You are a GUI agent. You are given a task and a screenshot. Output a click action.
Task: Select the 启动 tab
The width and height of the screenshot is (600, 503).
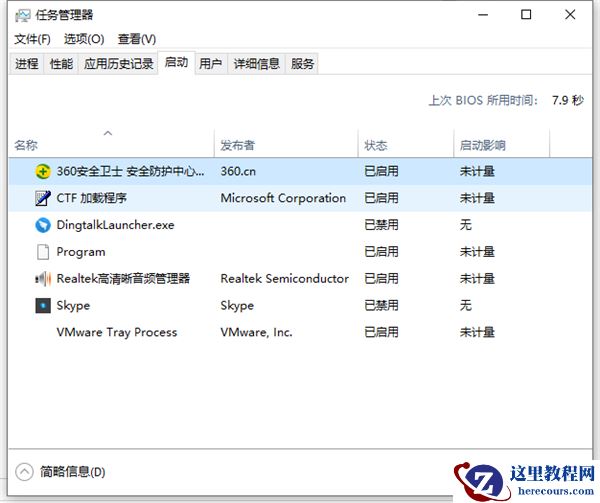click(x=176, y=62)
